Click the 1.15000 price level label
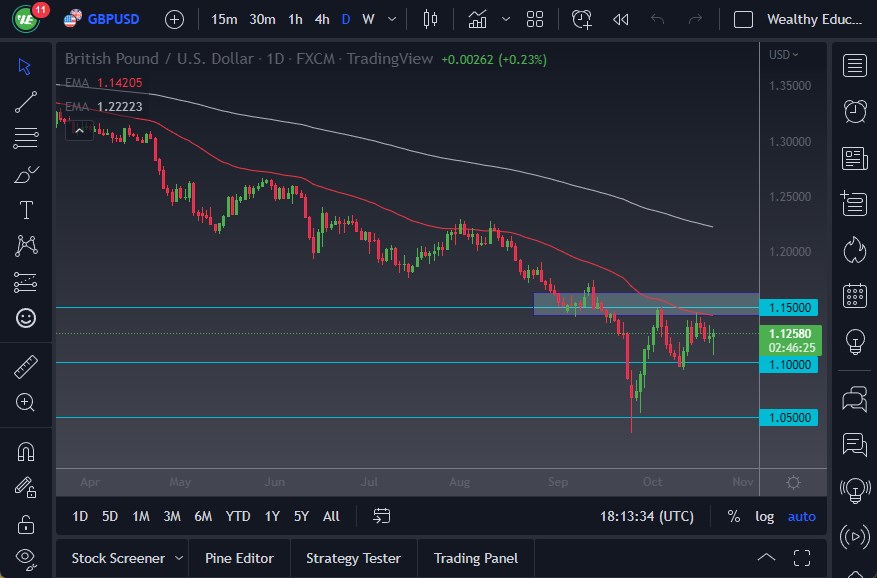 [x=790, y=307]
